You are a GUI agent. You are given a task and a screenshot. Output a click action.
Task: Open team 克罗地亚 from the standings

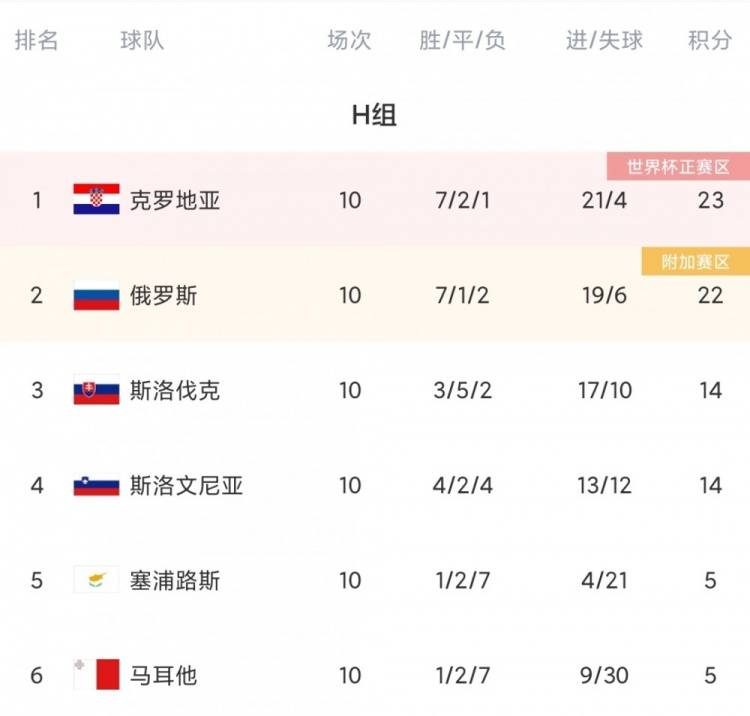(x=174, y=200)
